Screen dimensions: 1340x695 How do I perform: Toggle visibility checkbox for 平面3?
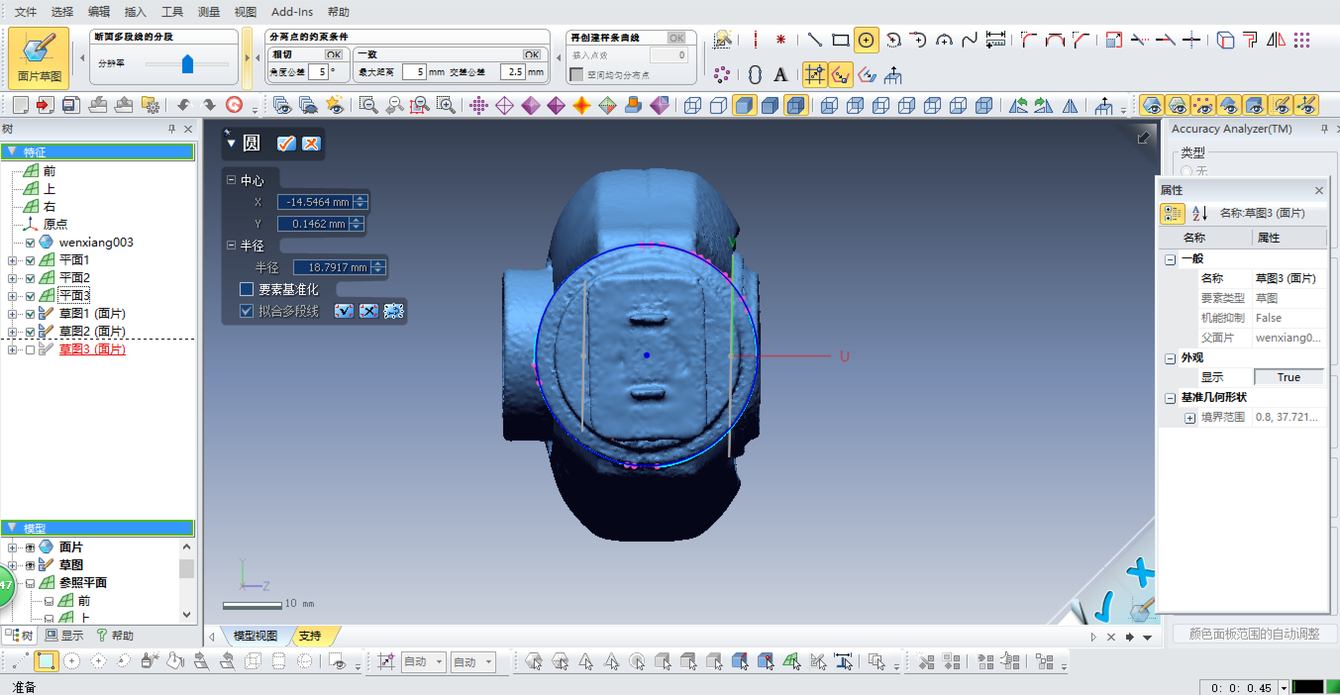[30, 297]
